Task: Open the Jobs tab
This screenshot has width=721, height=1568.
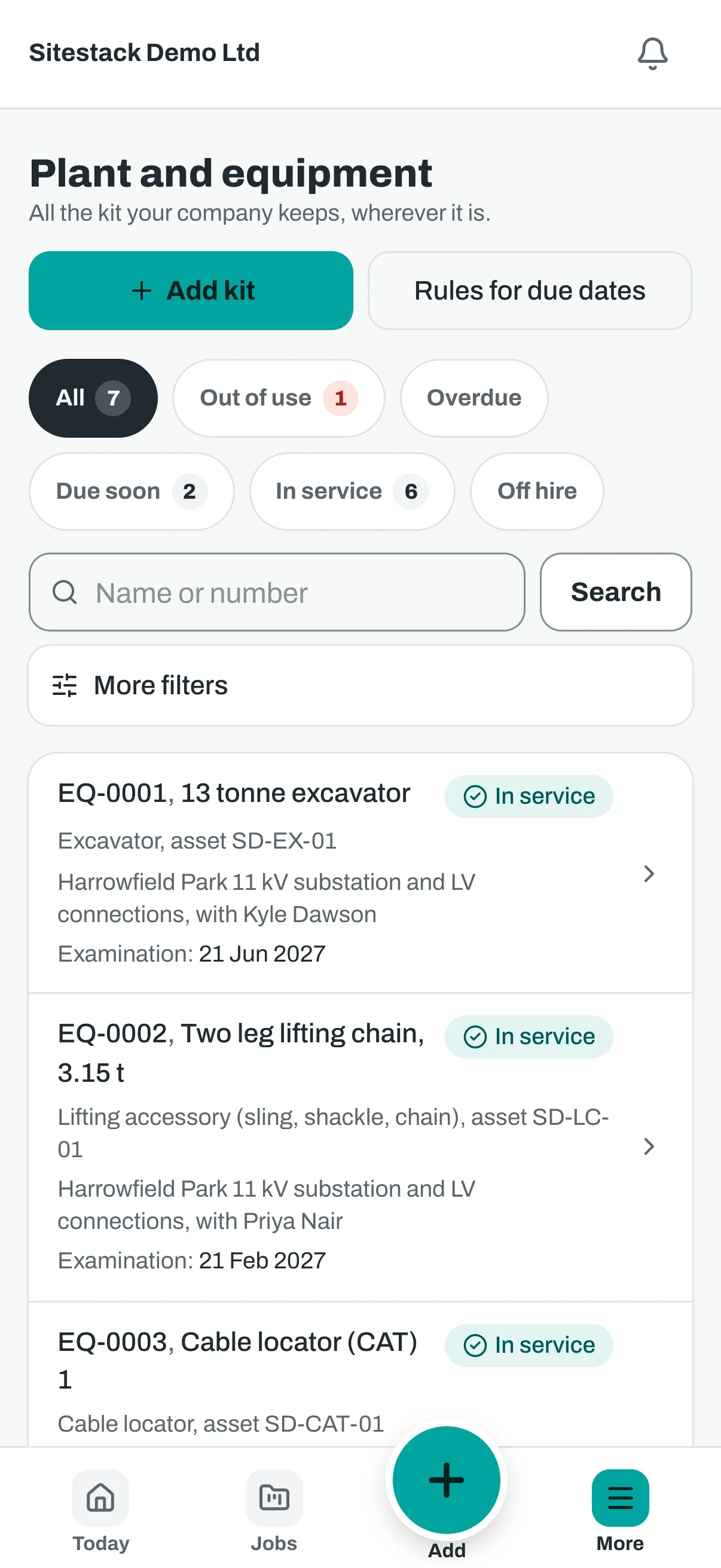Action: pos(274,1512)
